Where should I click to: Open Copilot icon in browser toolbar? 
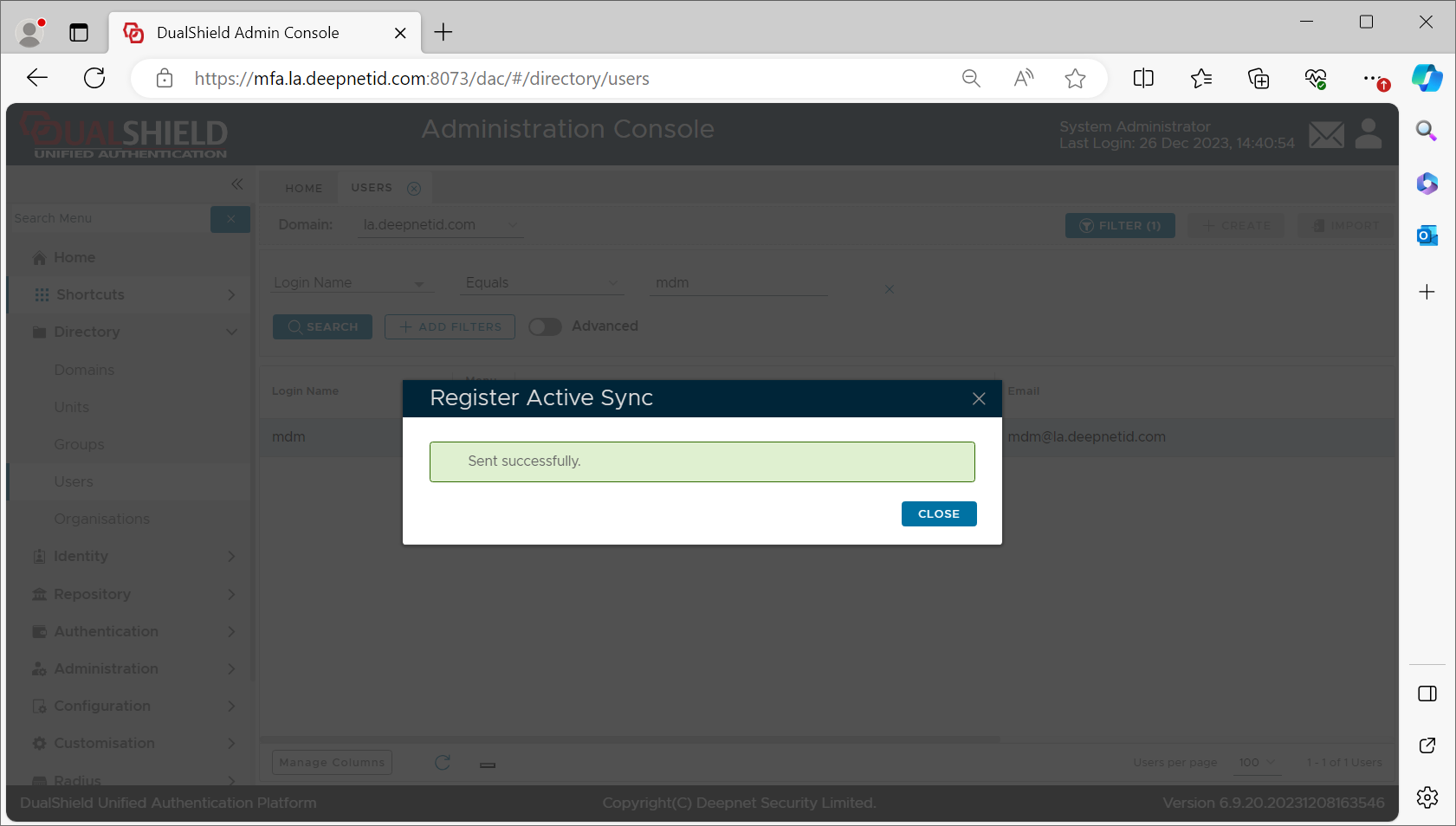point(1427,79)
